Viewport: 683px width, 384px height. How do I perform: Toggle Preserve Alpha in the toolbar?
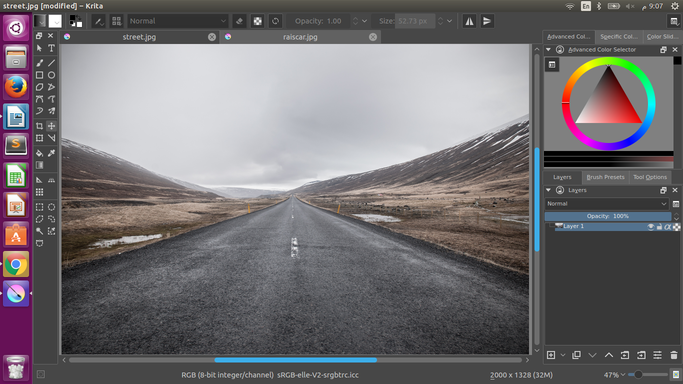257,21
